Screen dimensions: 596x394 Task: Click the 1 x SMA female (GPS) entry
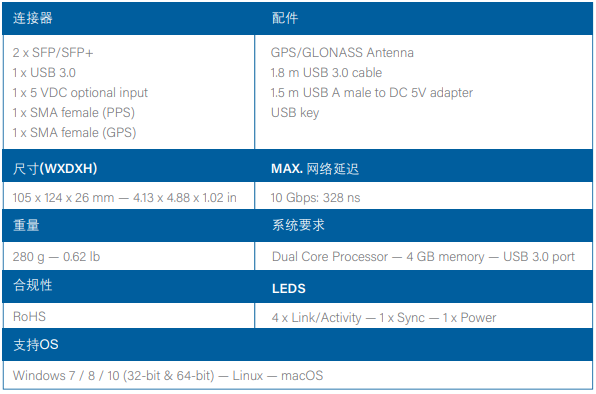click(x=74, y=133)
